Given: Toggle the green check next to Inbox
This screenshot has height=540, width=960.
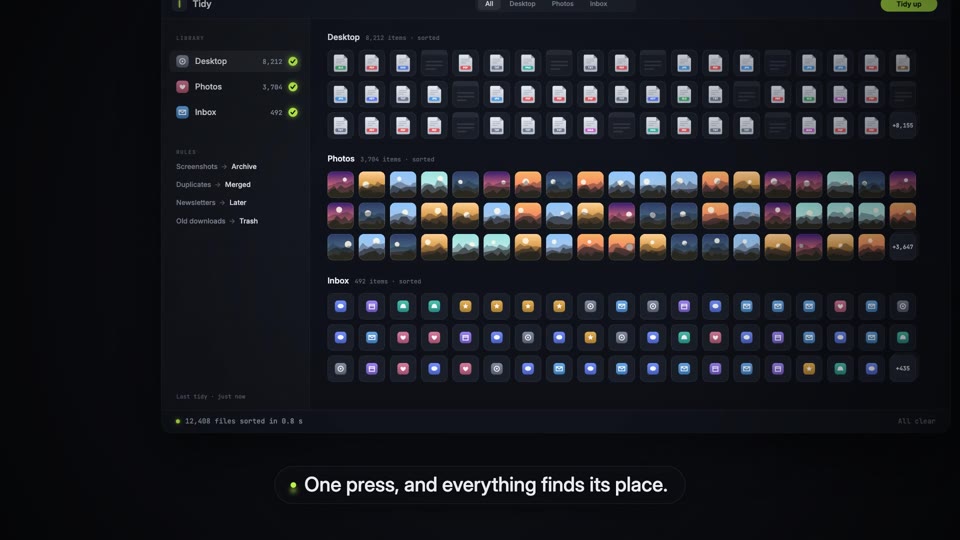Looking at the screenshot, I should 293,112.
